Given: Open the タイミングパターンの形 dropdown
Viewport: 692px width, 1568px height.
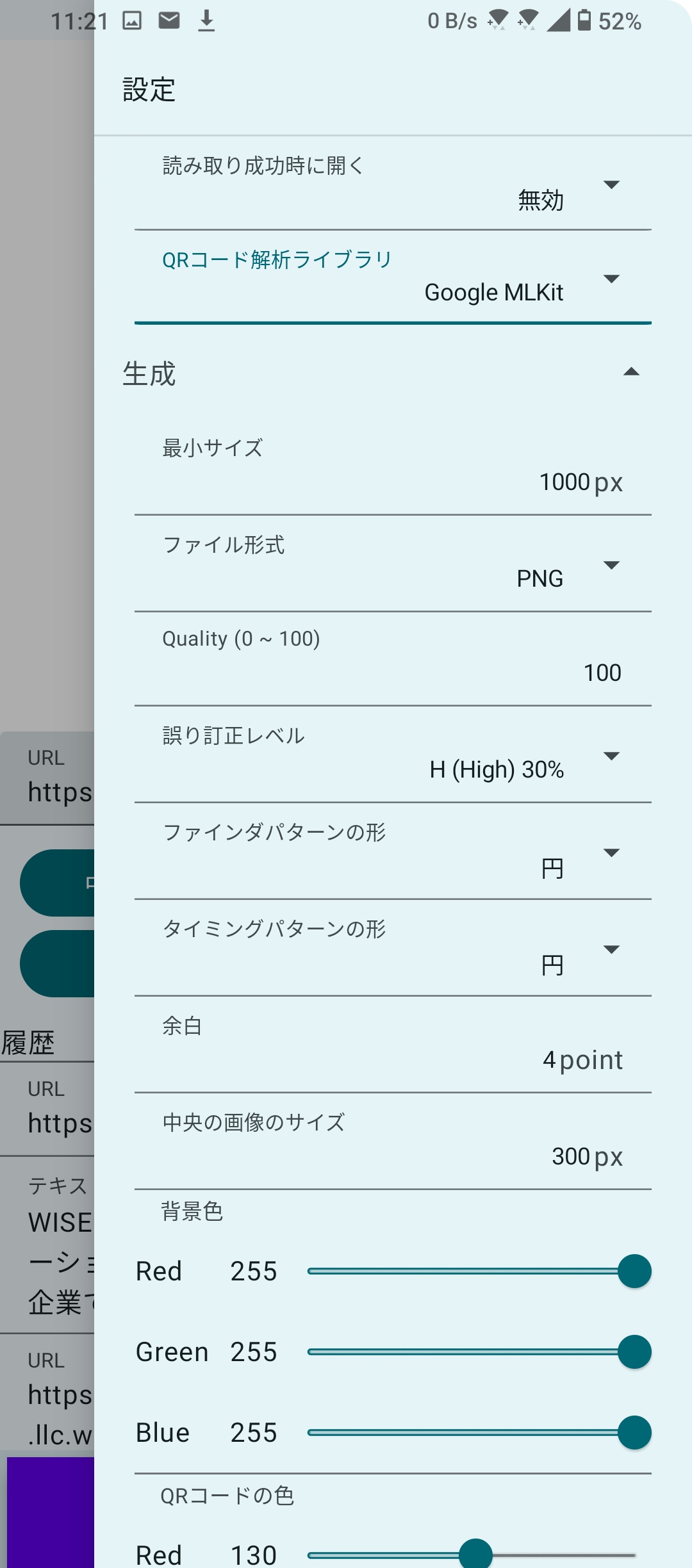Looking at the screenshot, I should (552, 965).
